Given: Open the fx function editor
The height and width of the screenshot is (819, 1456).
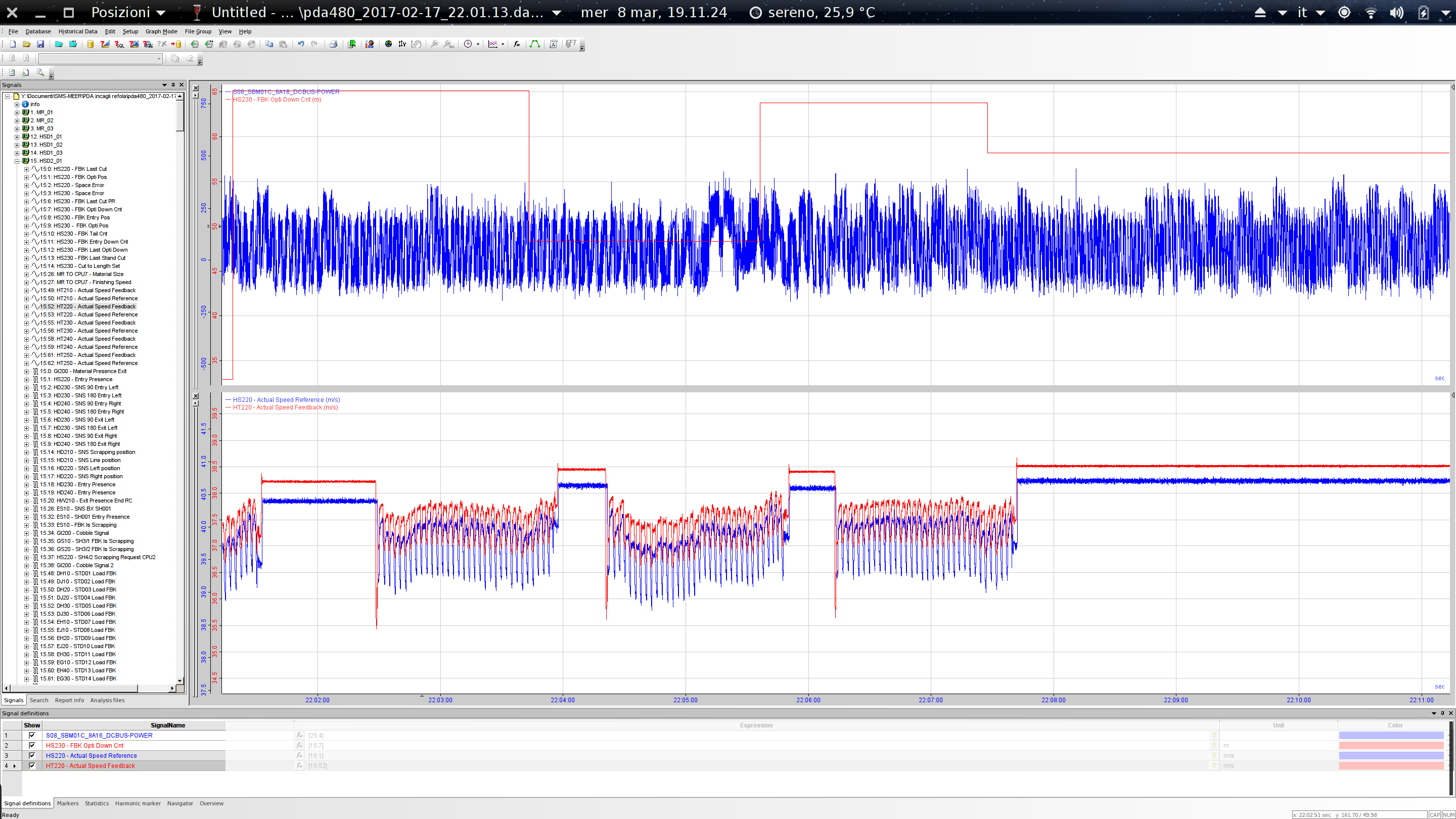Looking at the screenshot, I should click(517, 44).
